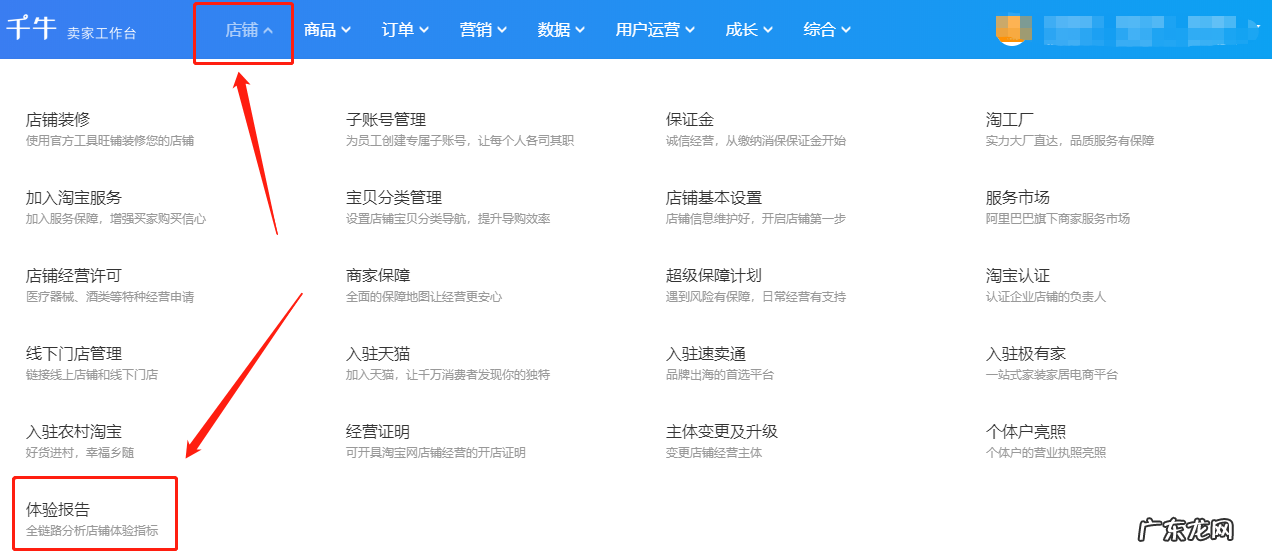
Task: Select 入驻农村淘宝 entry
Action: (74, 431)
